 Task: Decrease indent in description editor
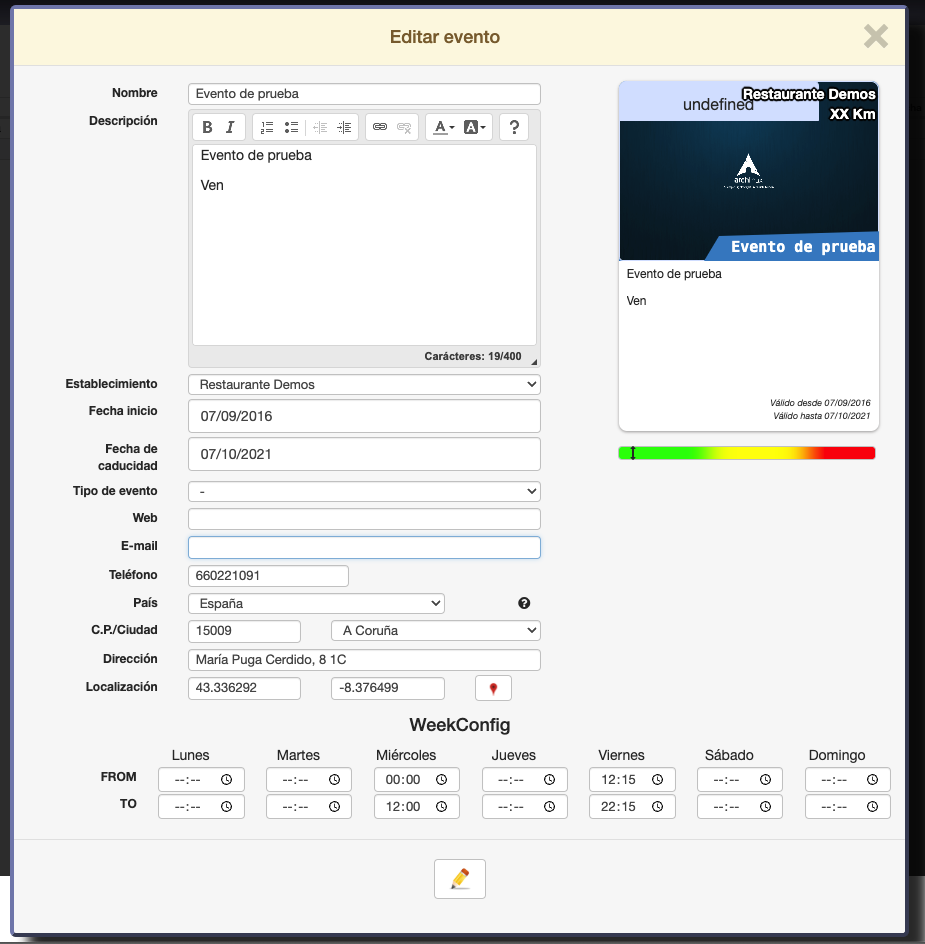click(x=320, y=127)
